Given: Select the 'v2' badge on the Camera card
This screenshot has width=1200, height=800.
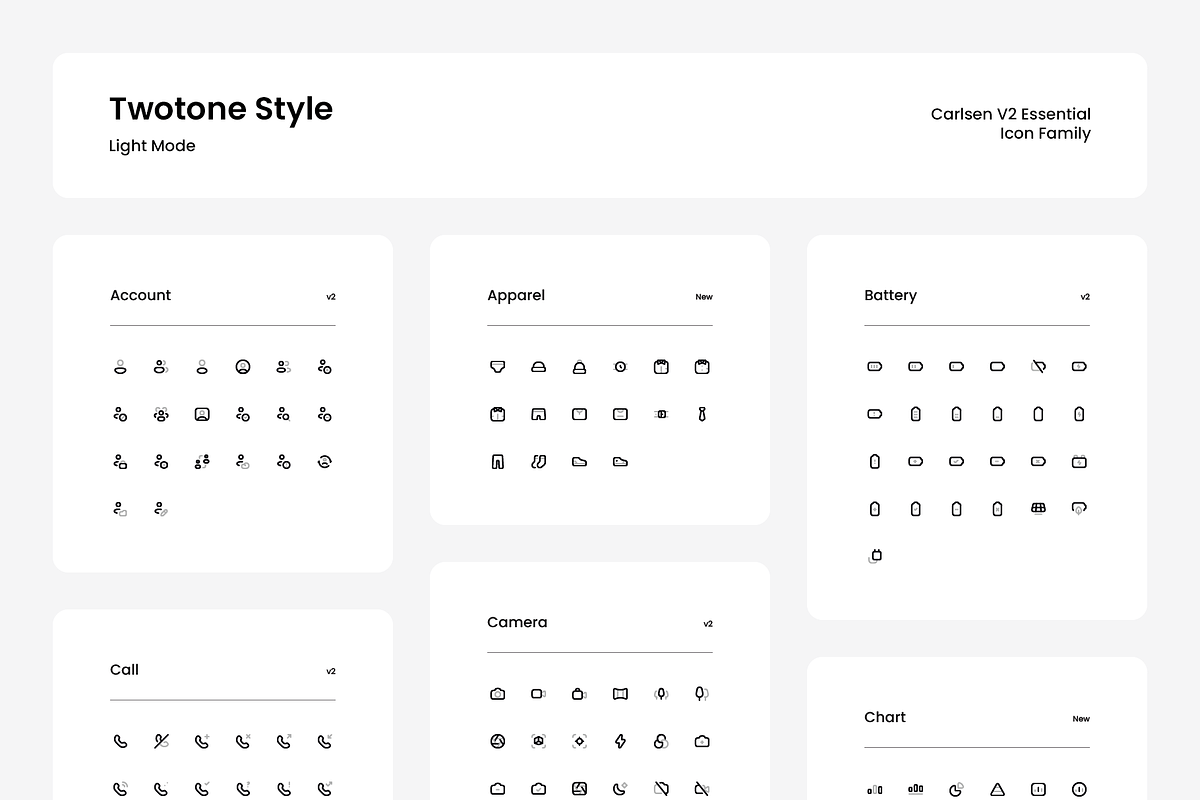Looking at the screenshot, I should click(x=708, y=624).
